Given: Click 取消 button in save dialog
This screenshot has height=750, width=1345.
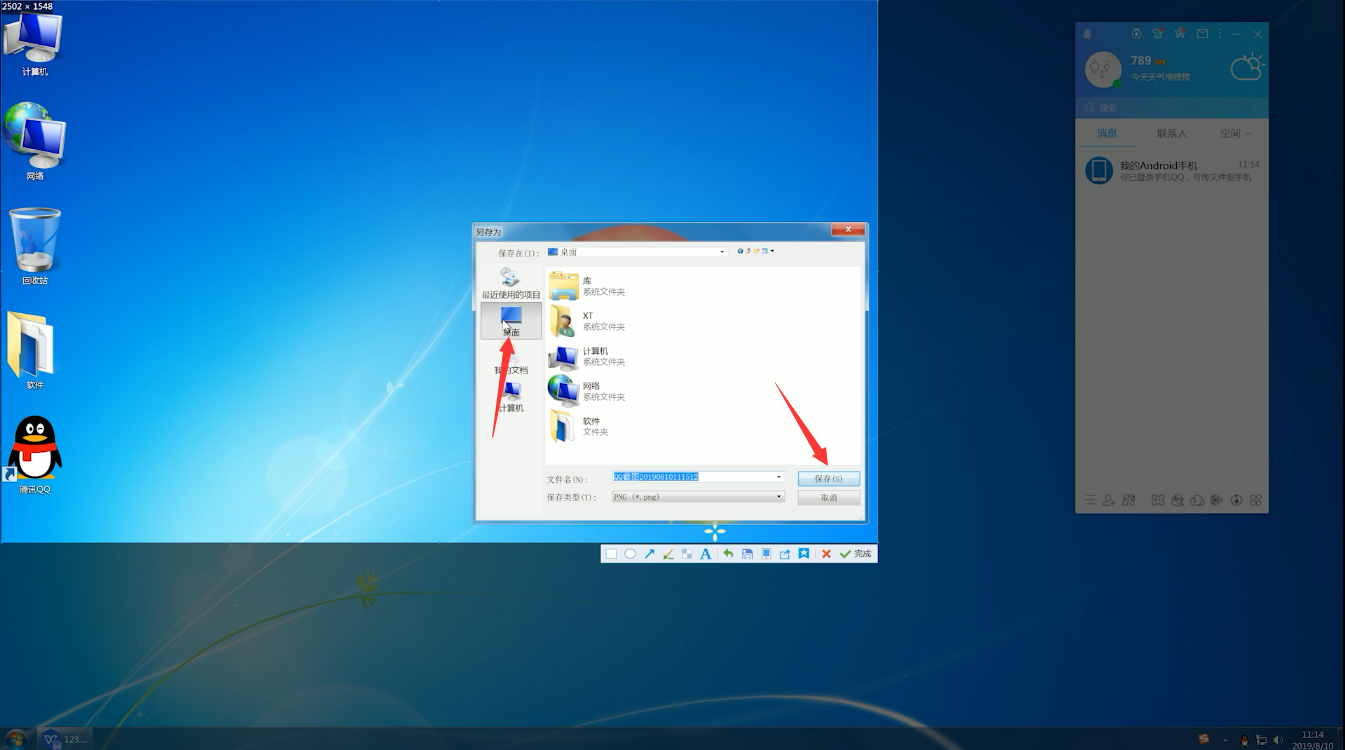Looking at the screenshot, I should tap(829, 498).
